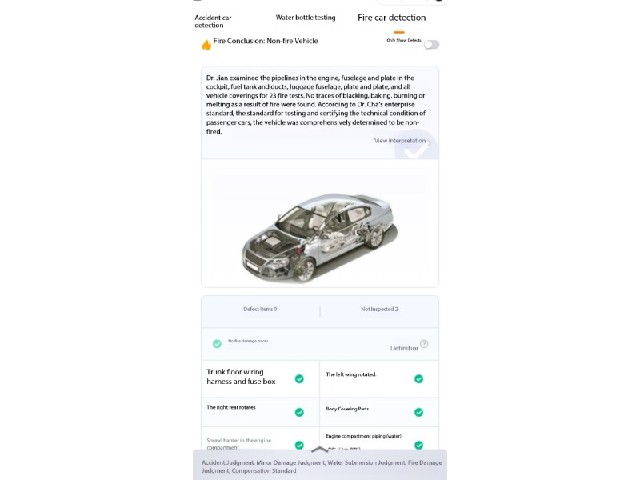Click check mark for Trunk floor wiring harness

click(299, 379)
